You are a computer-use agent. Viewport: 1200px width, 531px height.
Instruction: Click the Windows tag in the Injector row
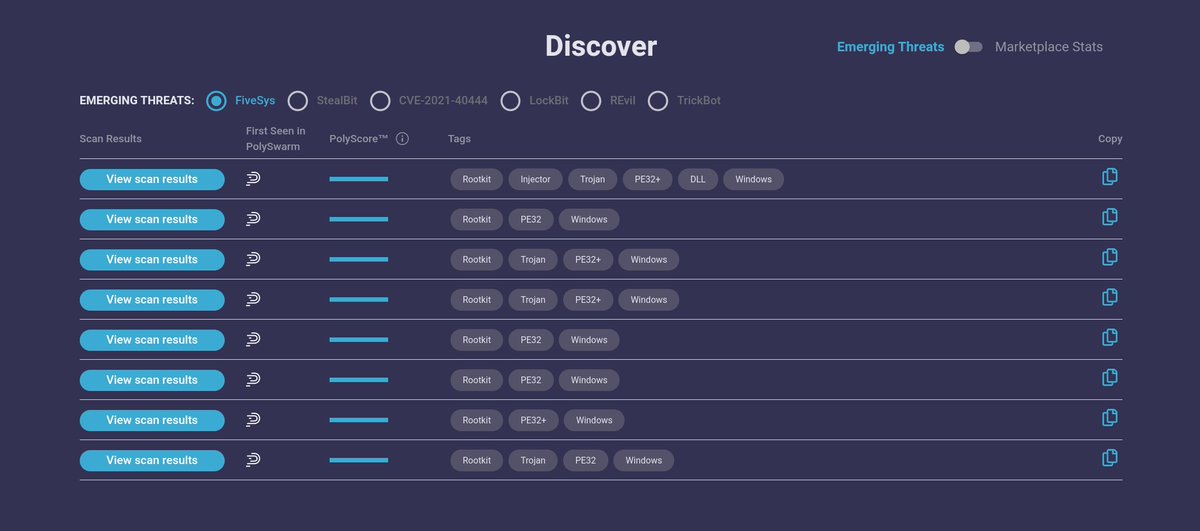tap(754, 179)
